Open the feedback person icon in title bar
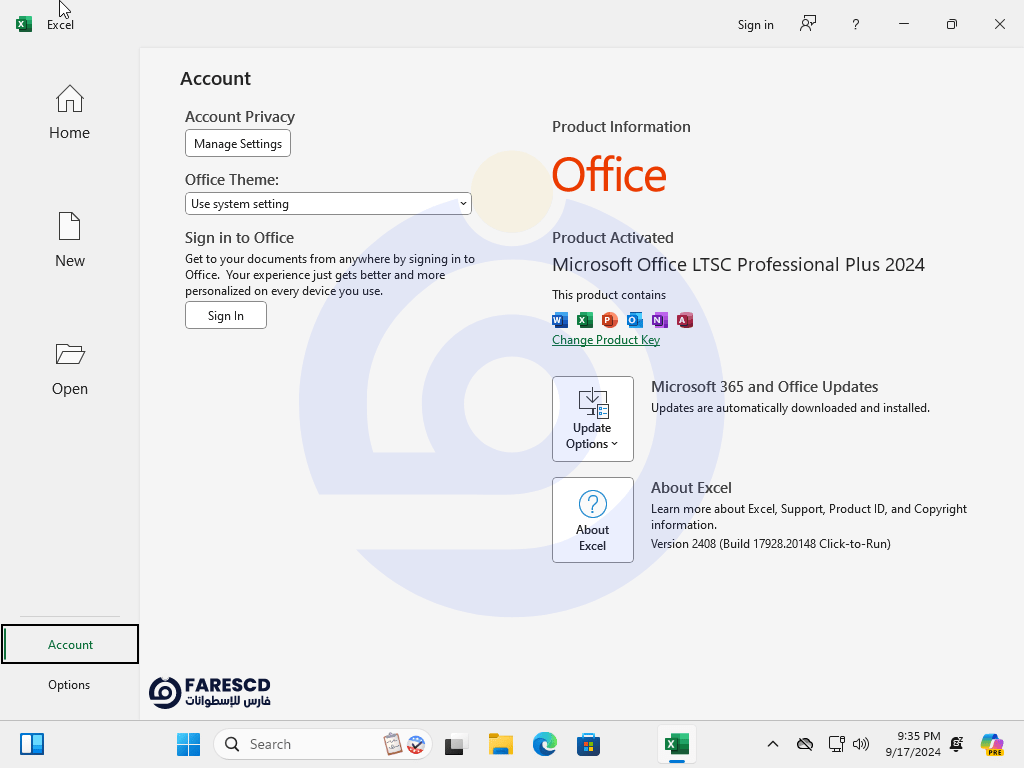The height and width of the screenshot is (768, 1024). pos(808,24)
